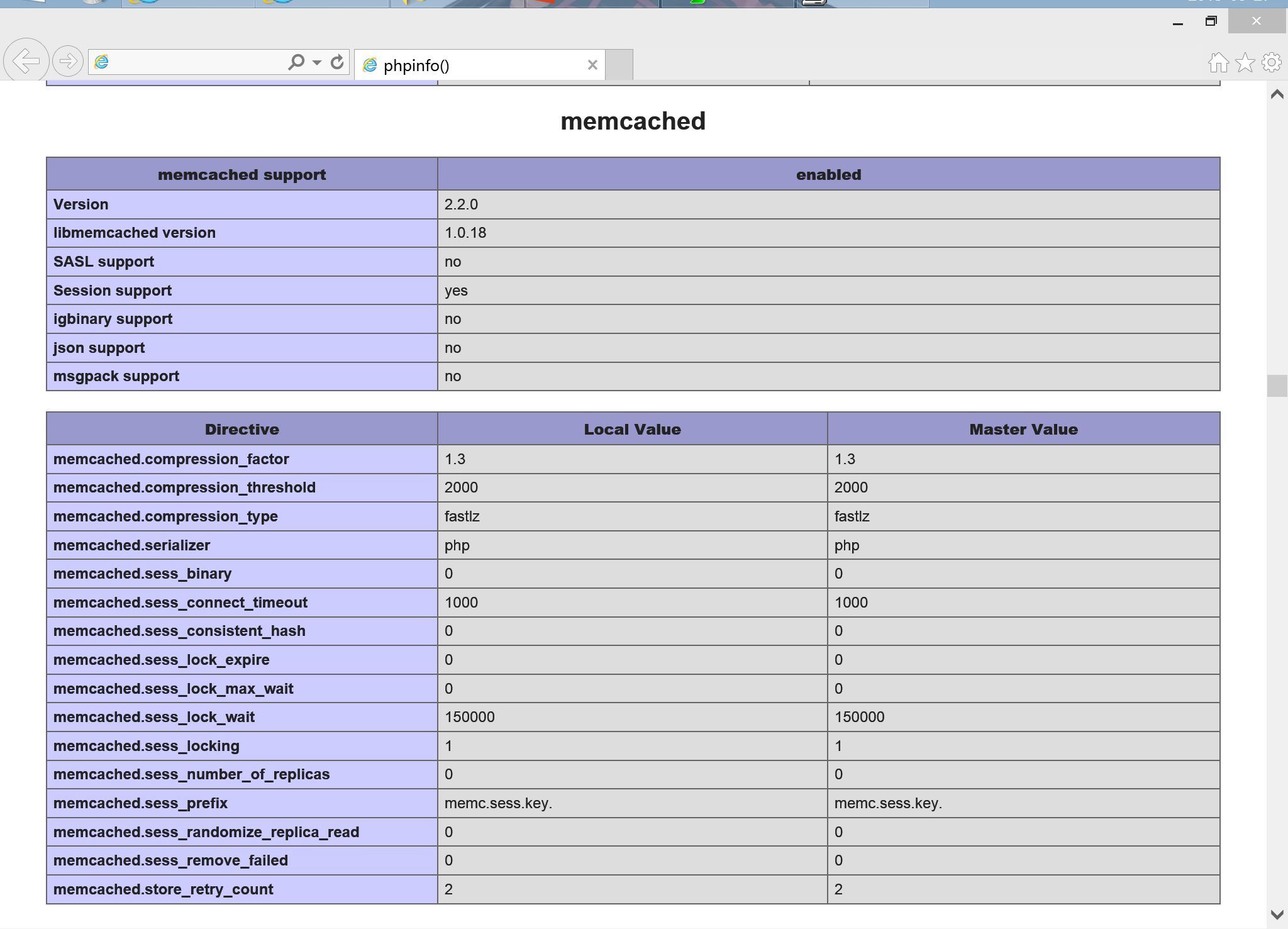Select Version value 2.2.0
Image resolution: width=1288 pixels, height=929 pixels.
click(461, 204)
